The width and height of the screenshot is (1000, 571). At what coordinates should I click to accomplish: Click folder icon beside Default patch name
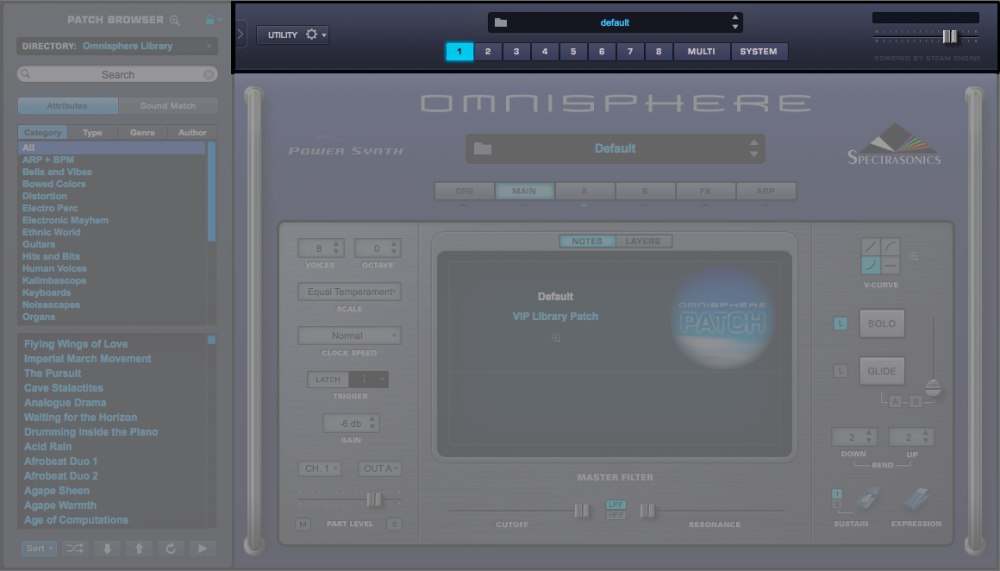pyautogui.click(x=483, y=149)
